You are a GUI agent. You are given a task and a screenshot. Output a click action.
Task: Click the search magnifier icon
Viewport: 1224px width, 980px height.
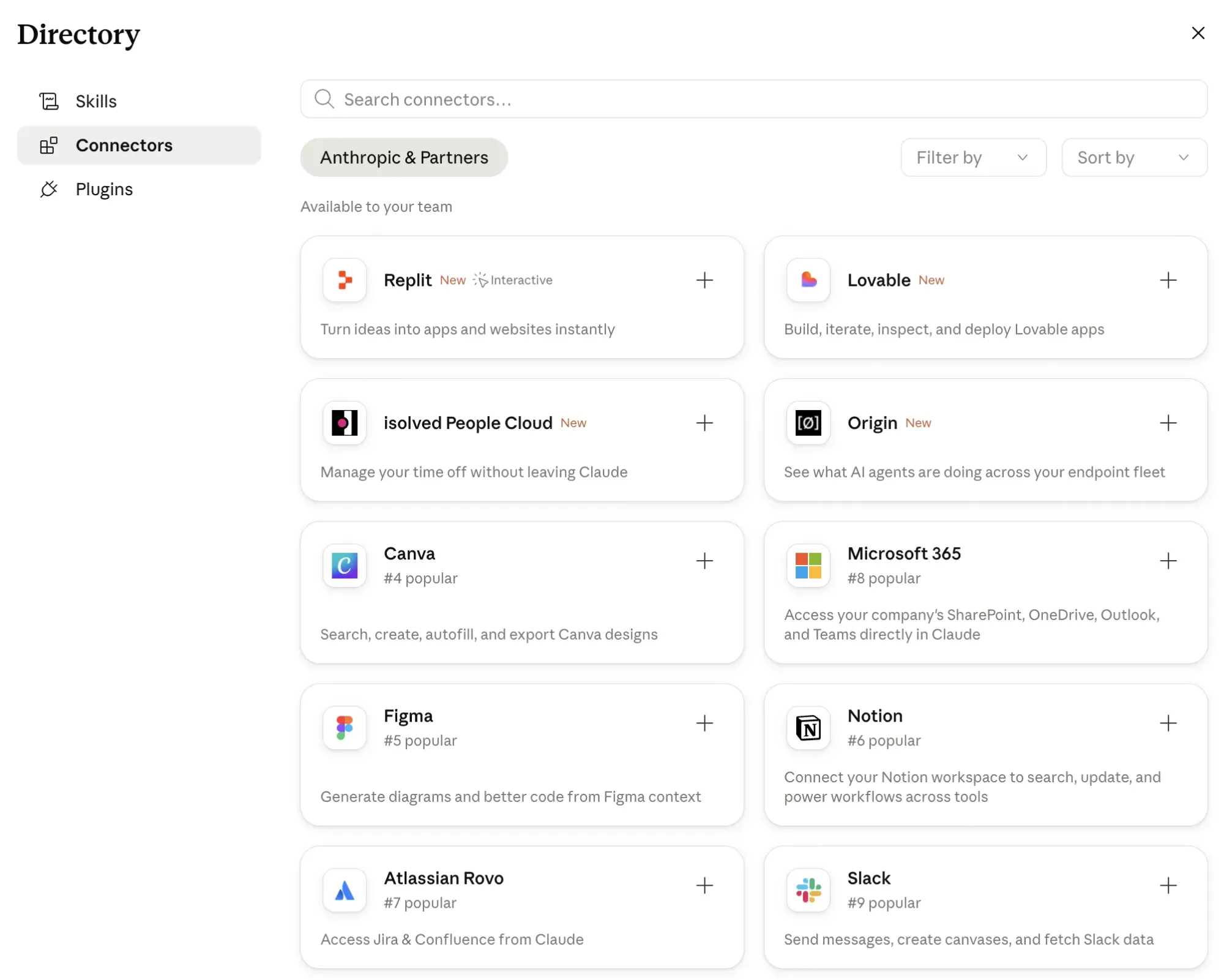coord(324,99)
